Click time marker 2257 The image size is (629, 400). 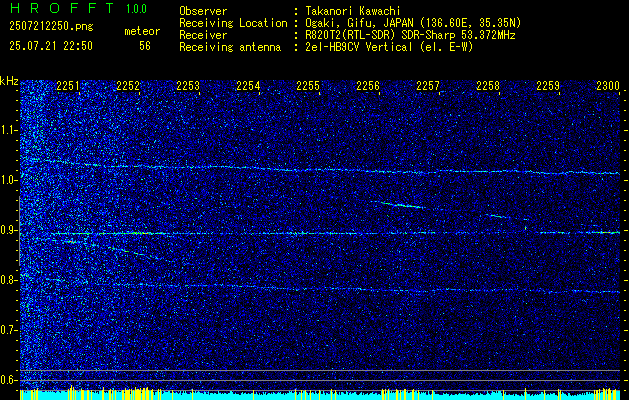428,86
